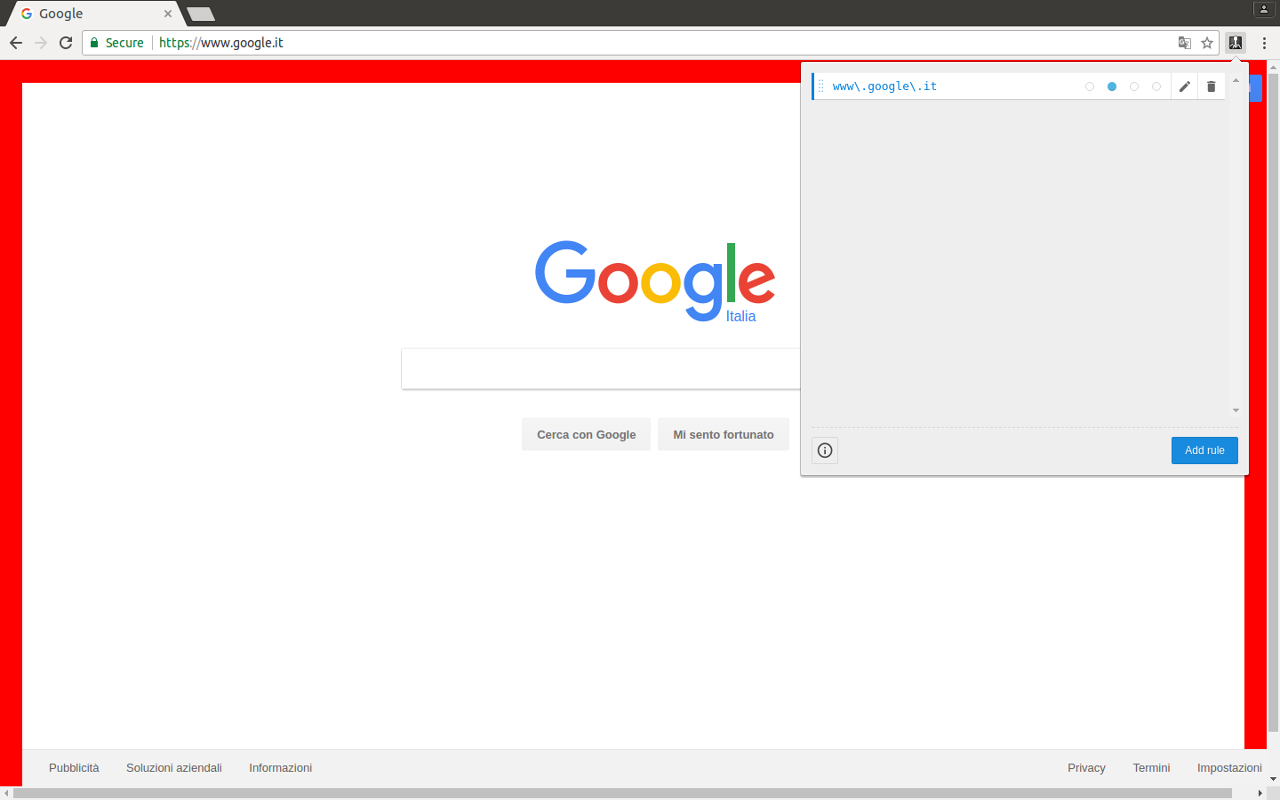Click the Mi sento fortunato button
This screenshot has height=800, width=1280.
723,435
